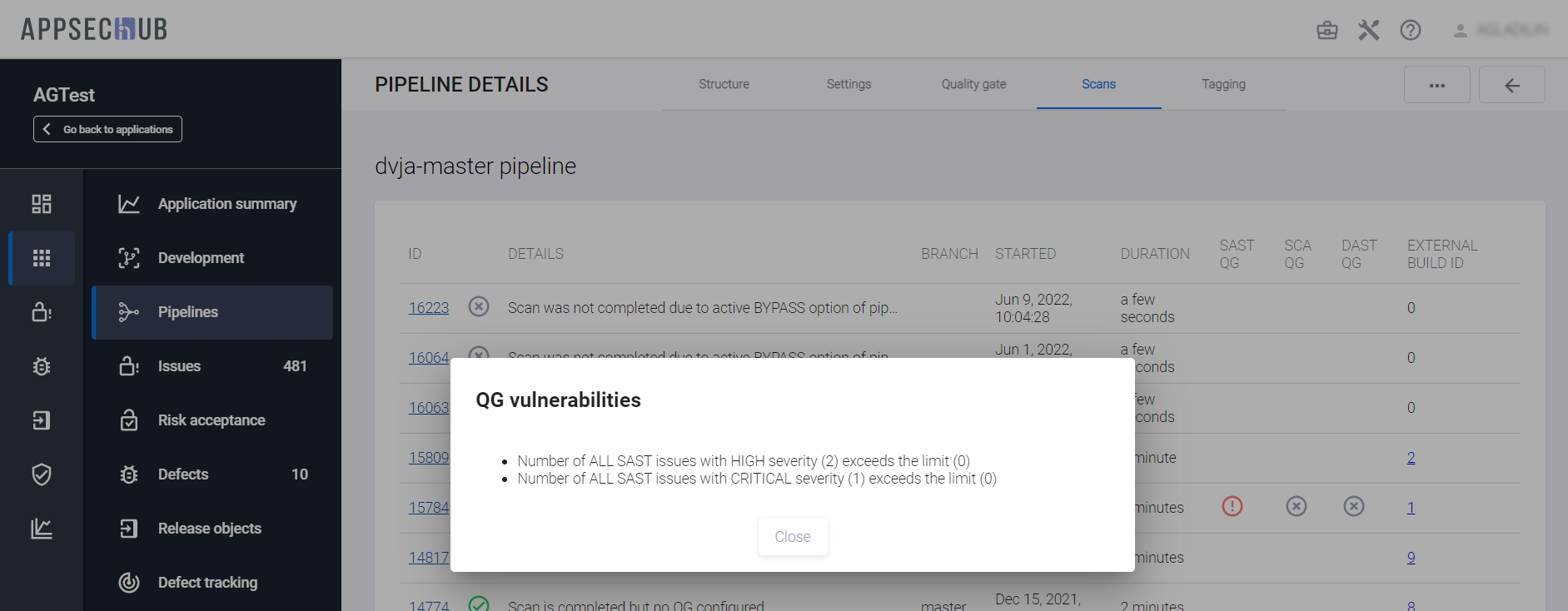Click external build ID 2 link
This screenshot has height=611, width=1568.
coord(1411,458)
